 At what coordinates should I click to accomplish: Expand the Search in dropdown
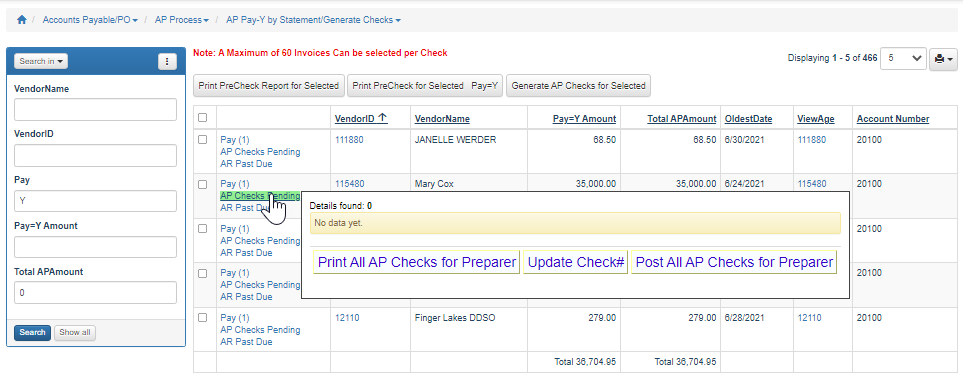(41, 61)
